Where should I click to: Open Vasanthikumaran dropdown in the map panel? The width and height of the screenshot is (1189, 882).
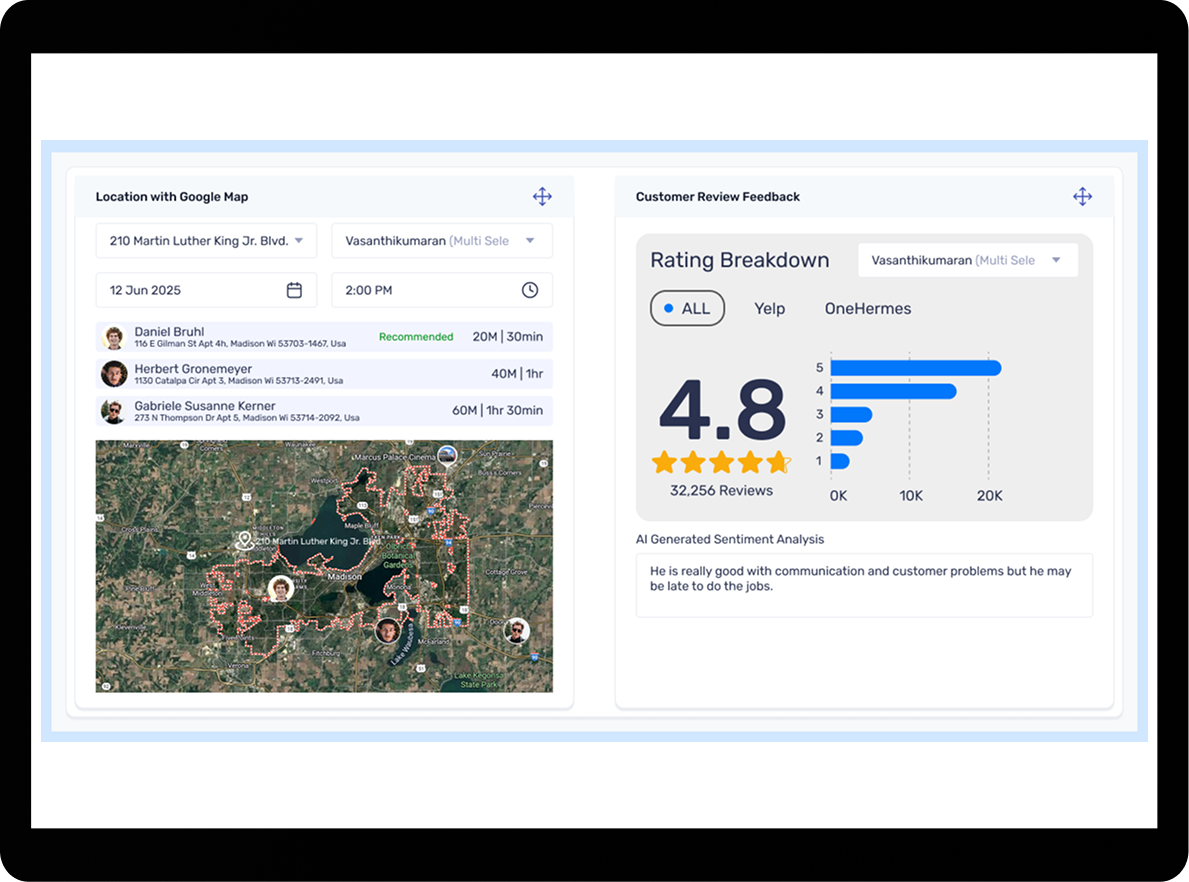(441, 241)
